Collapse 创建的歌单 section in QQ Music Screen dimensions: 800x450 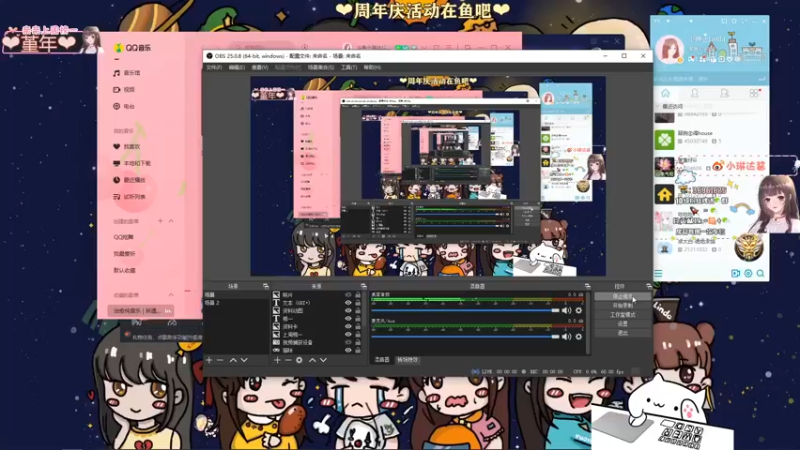point(171,221)
